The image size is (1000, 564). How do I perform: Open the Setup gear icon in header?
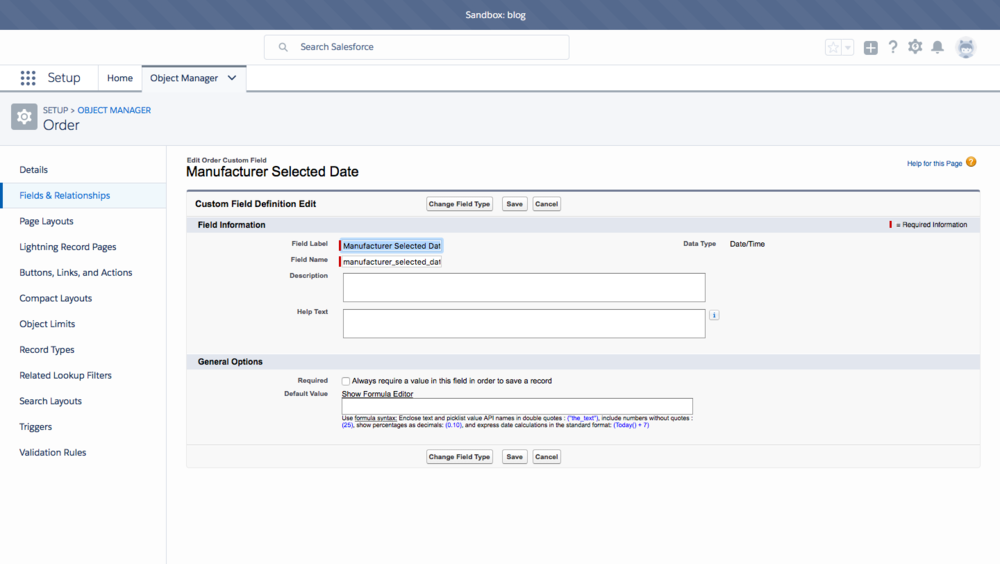[915, 47]
